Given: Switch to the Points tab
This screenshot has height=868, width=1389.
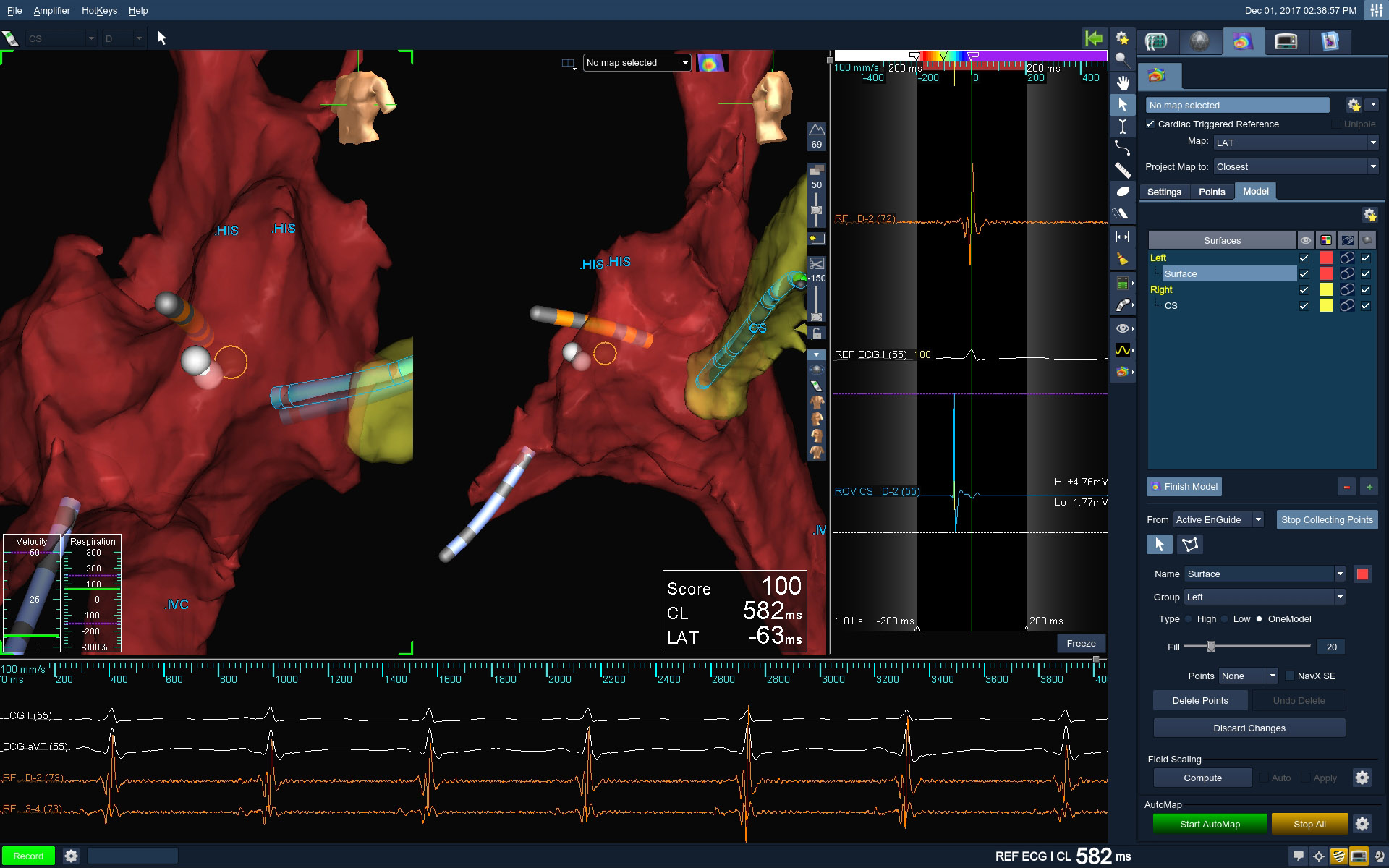Looking at the screenshot, I should click(1212, 192).
